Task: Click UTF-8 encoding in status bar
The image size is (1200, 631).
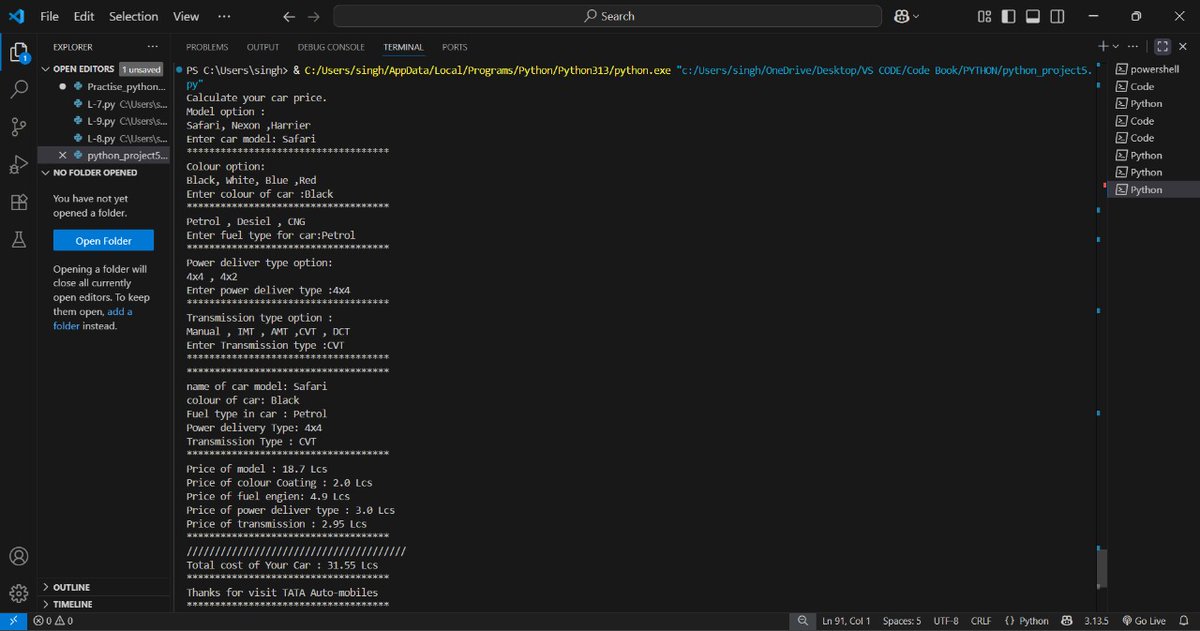Action: click(x=946, y=621)
